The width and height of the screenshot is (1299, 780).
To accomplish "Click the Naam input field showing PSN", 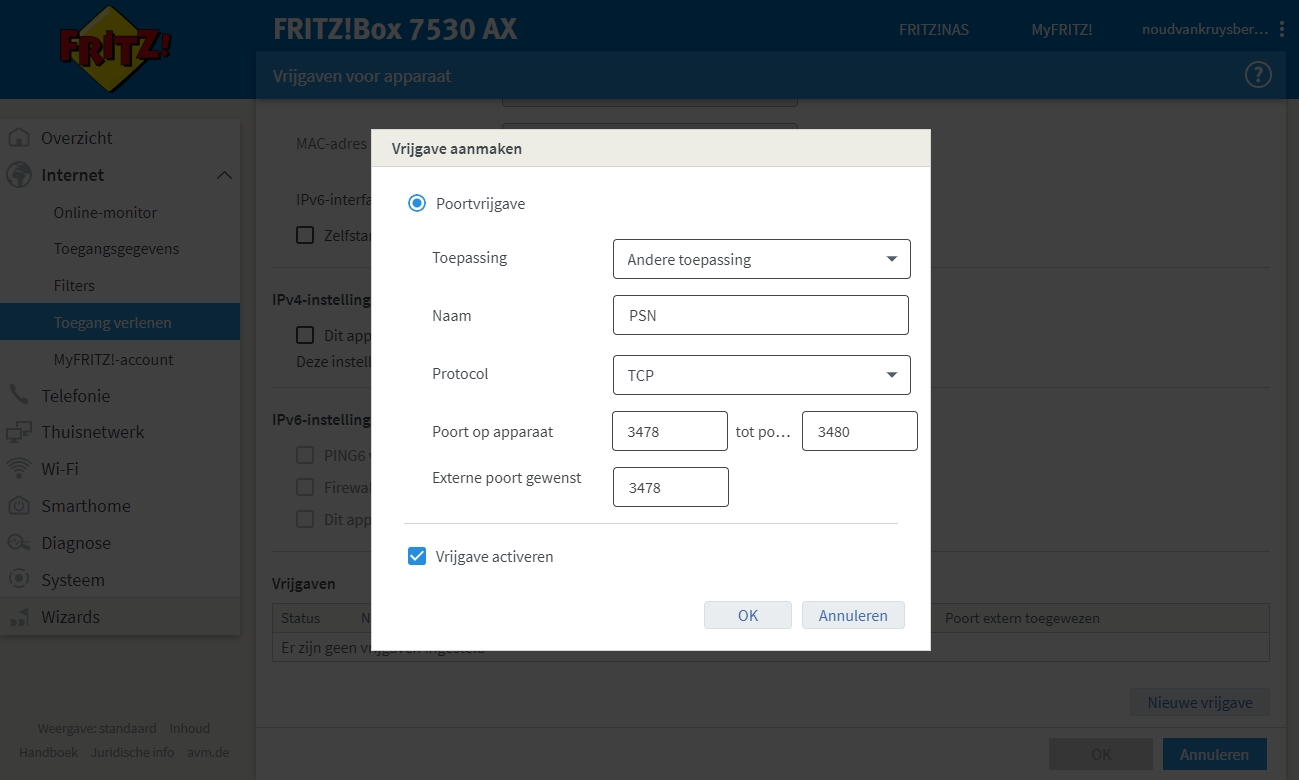I will click(x=760, y=314).
